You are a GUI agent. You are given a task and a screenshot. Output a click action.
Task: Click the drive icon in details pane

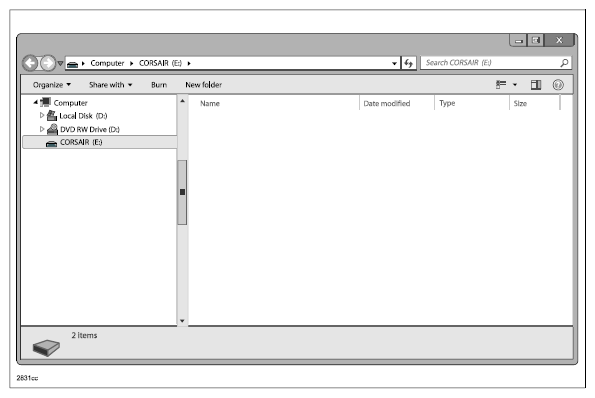(46, 348)
